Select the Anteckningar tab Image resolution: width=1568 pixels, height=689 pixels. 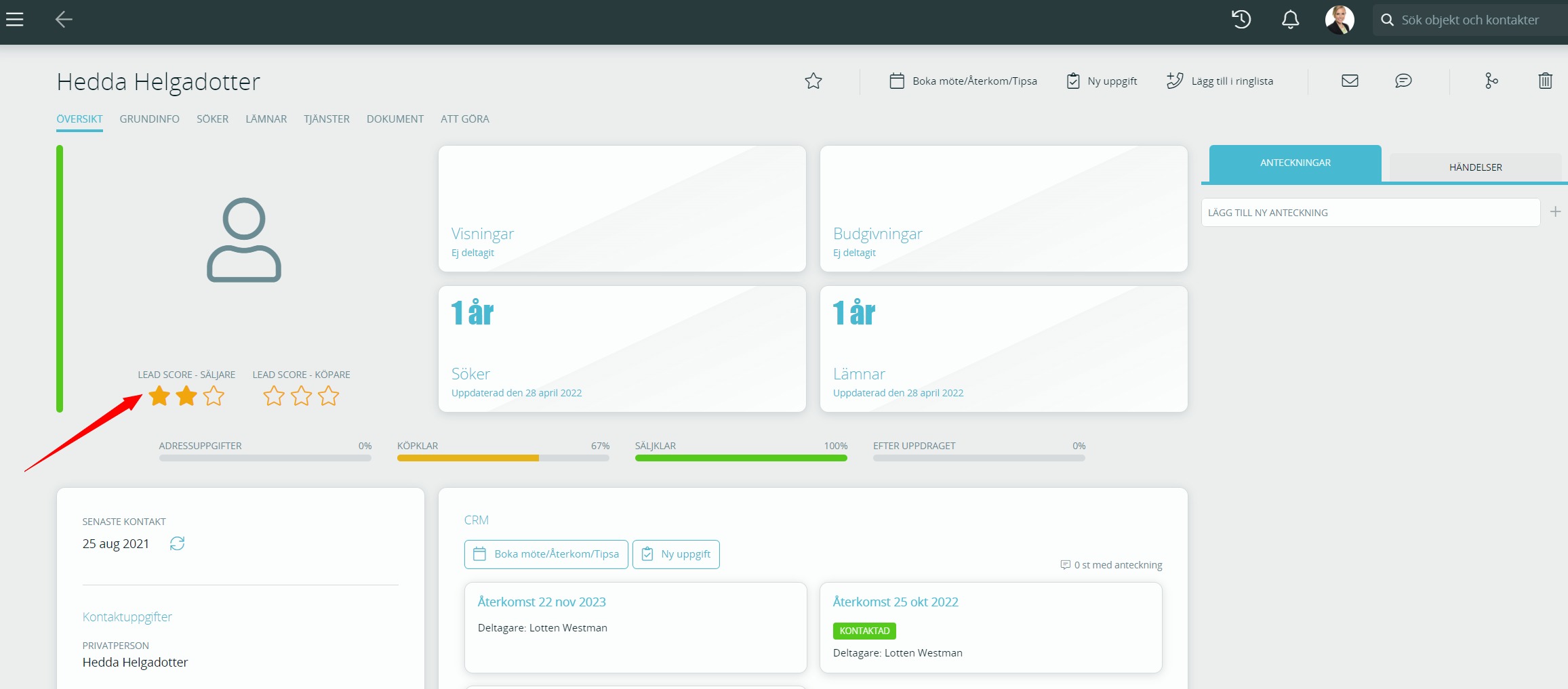click(x=1295, y=163)
